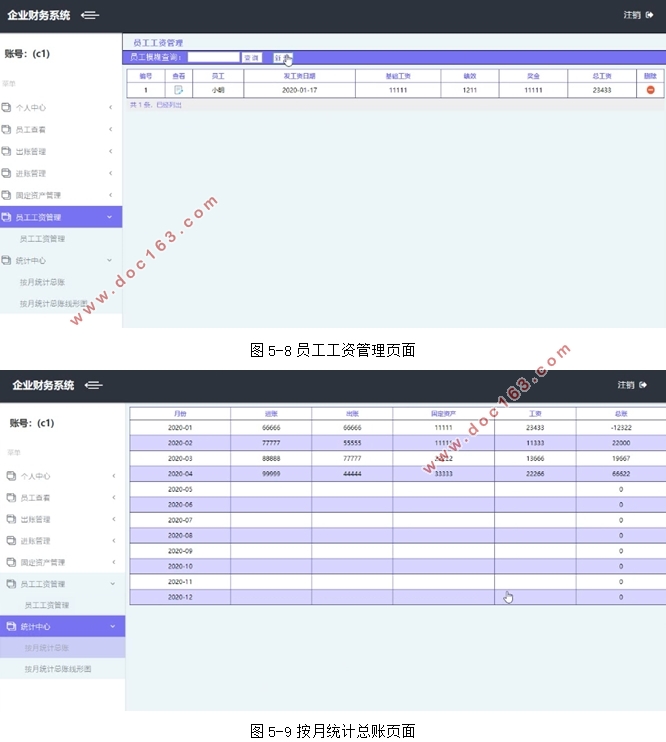Click 查询 button beside employee search box
Viewport: 666px width, 742px height.
coord(251,57)
